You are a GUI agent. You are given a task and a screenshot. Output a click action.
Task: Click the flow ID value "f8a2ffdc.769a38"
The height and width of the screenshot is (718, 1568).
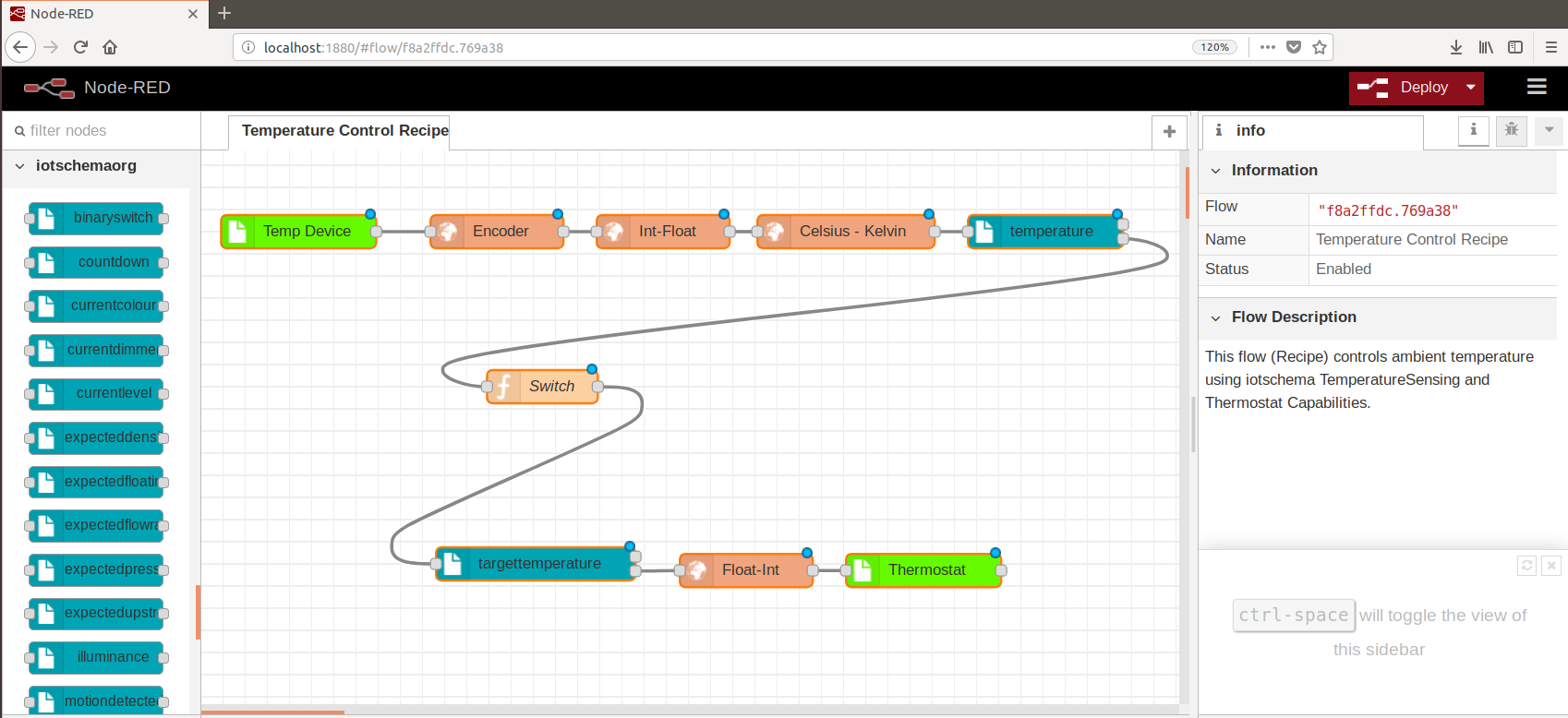(x=1388, y=210)
